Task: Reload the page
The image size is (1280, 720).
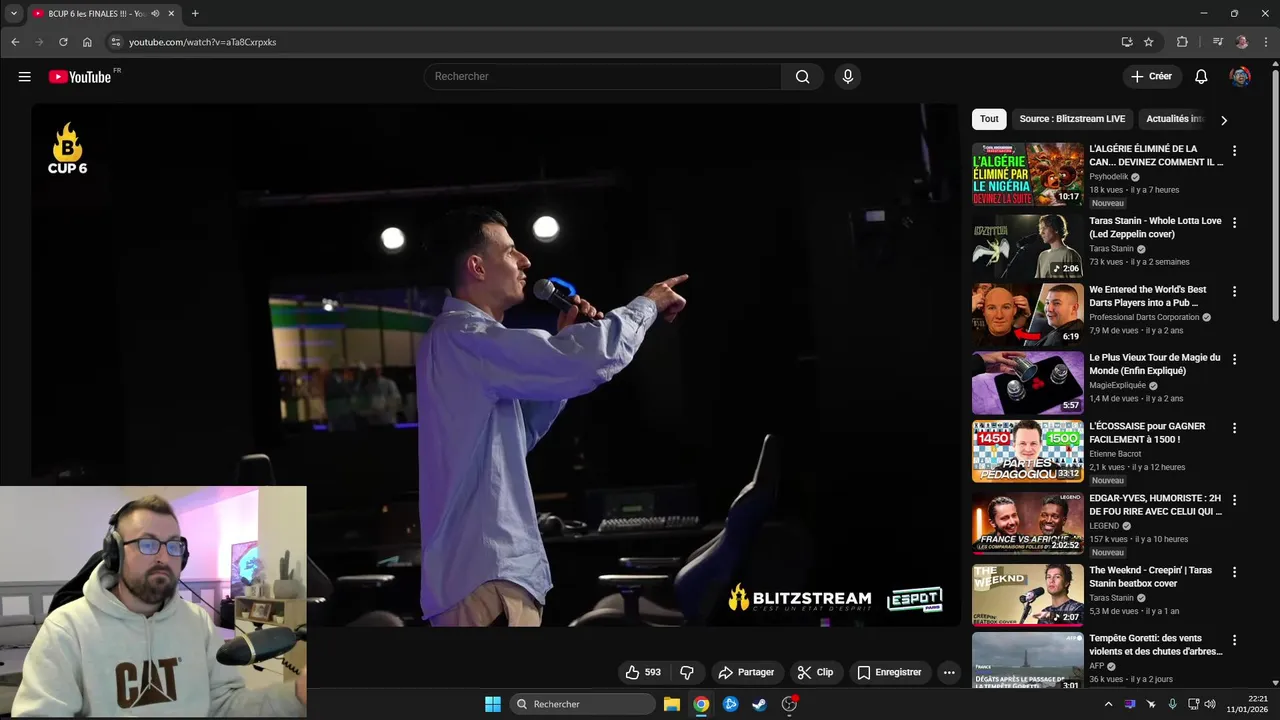Action: [63, 42]
